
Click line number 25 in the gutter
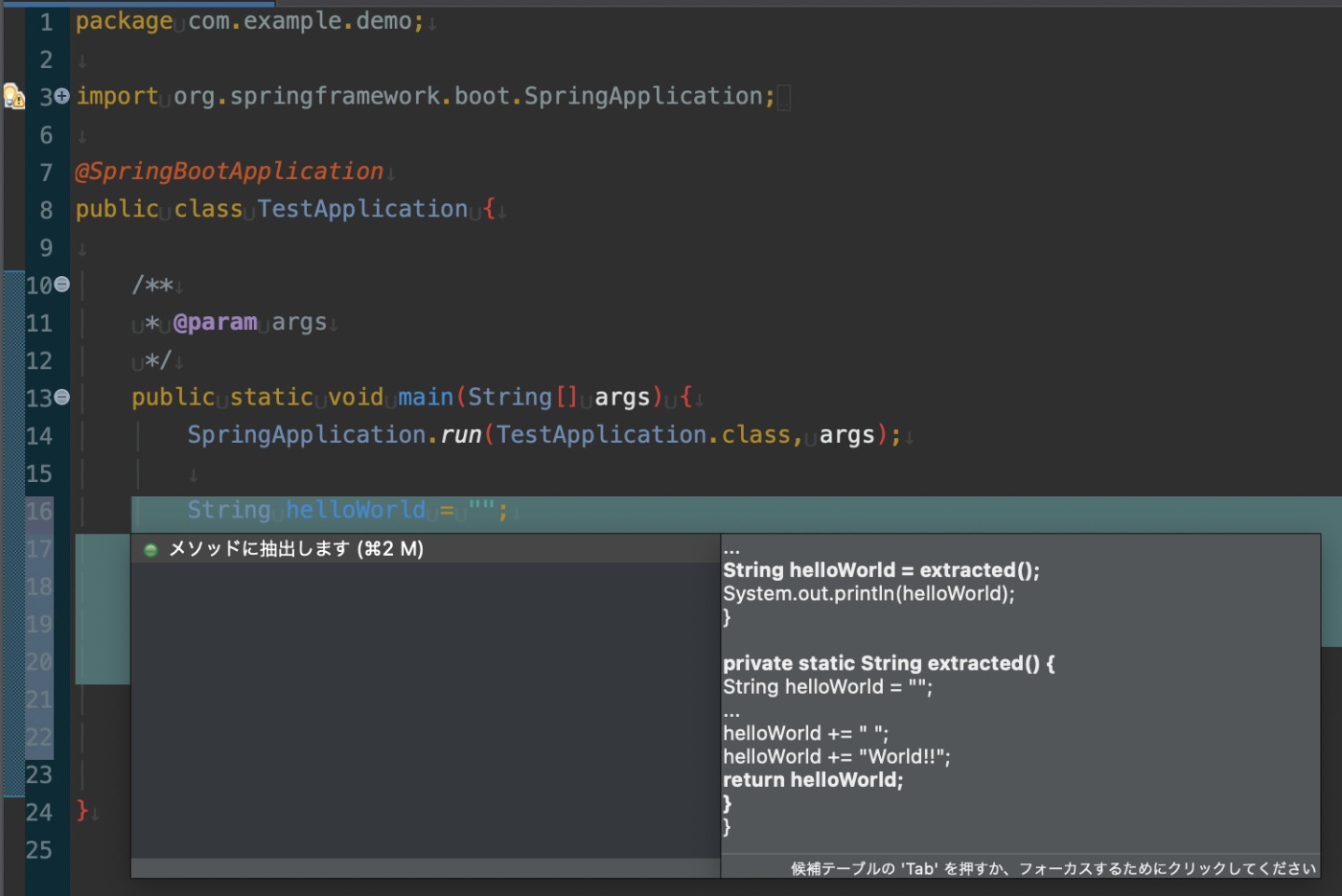point(39,850)
